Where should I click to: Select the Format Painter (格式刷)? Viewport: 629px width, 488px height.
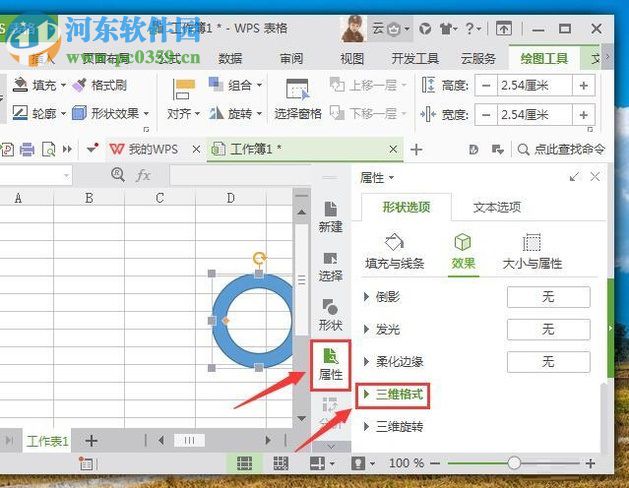point(99,85)
